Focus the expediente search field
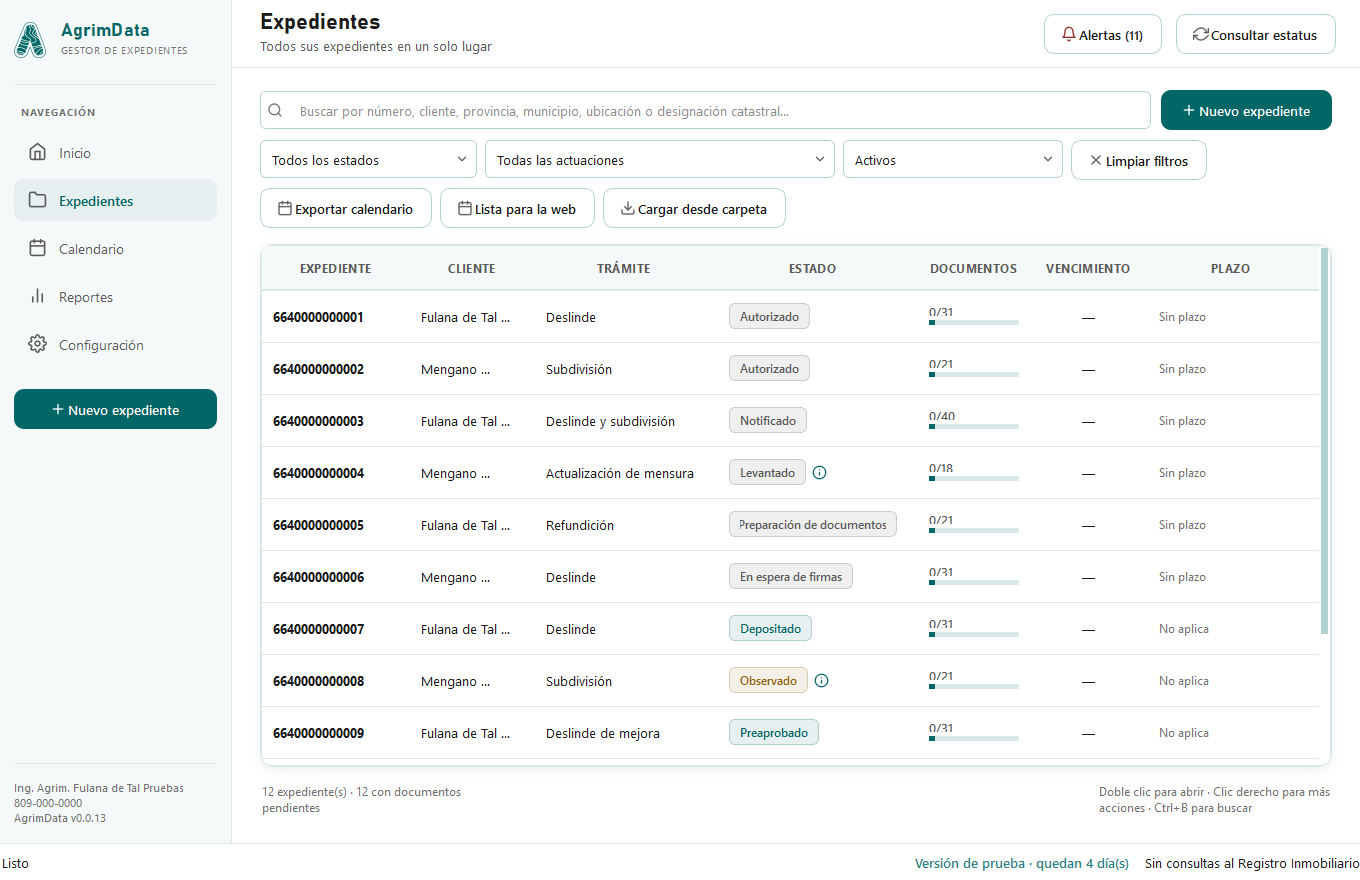 tap(705, 111)
